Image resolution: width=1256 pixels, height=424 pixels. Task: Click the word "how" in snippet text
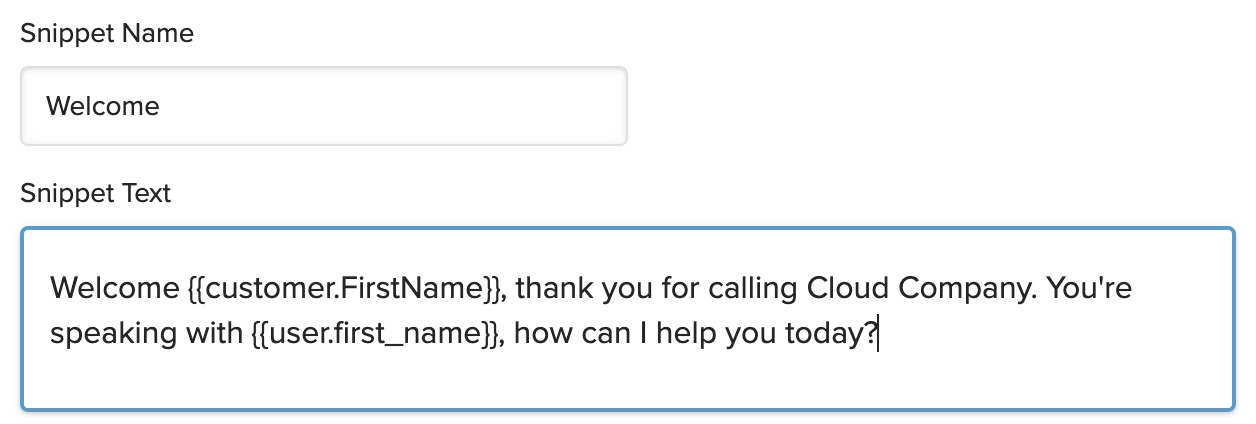click(x=543, y=333)
